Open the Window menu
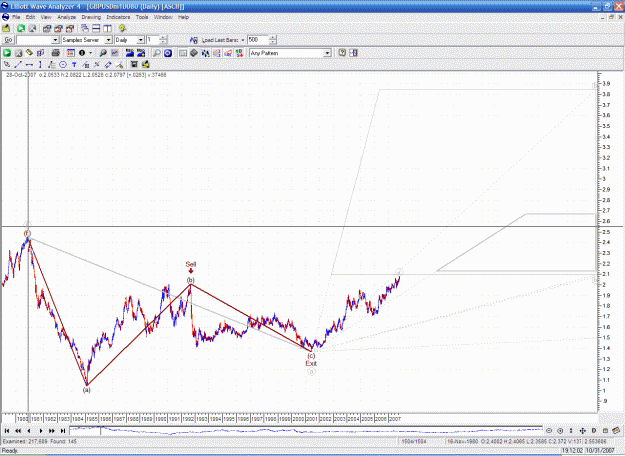This screenshot has width=625, height=456. point(163,17)
